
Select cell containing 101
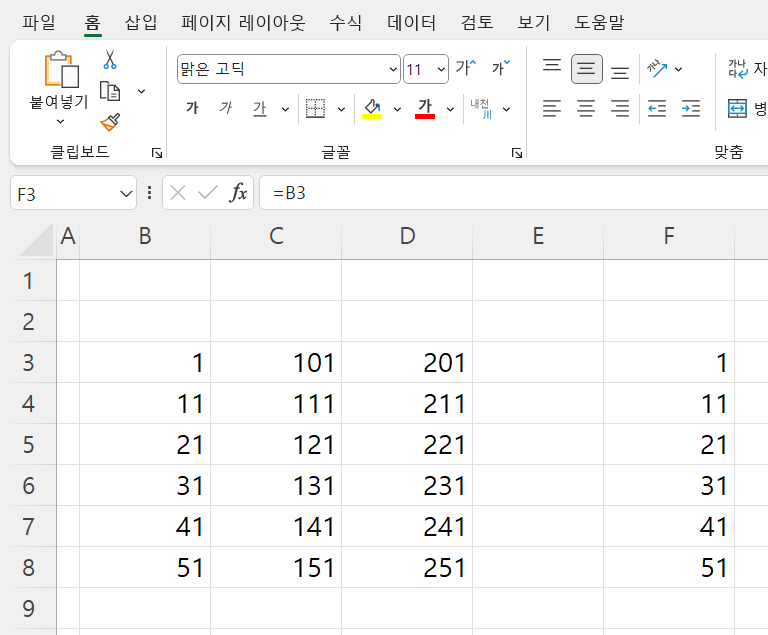point(276,363)
